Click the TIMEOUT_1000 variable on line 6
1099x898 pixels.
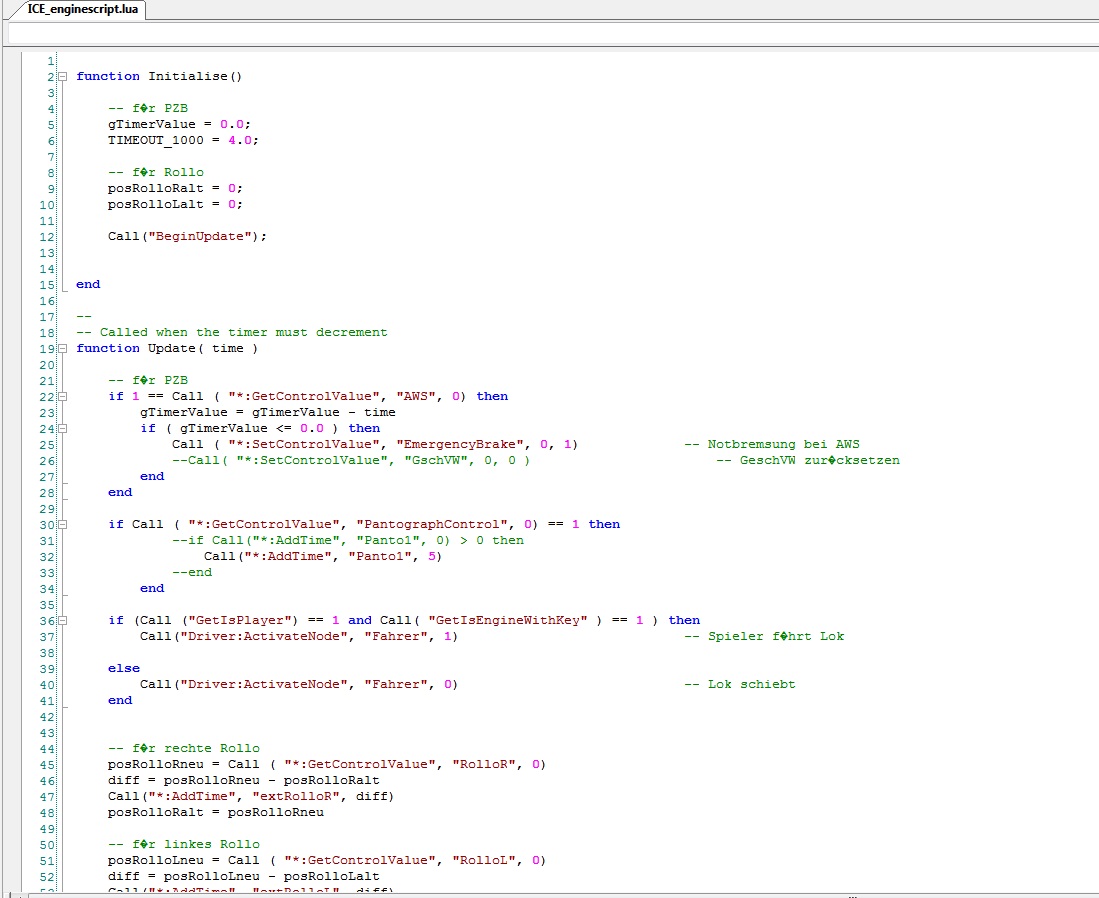point(155,140)
